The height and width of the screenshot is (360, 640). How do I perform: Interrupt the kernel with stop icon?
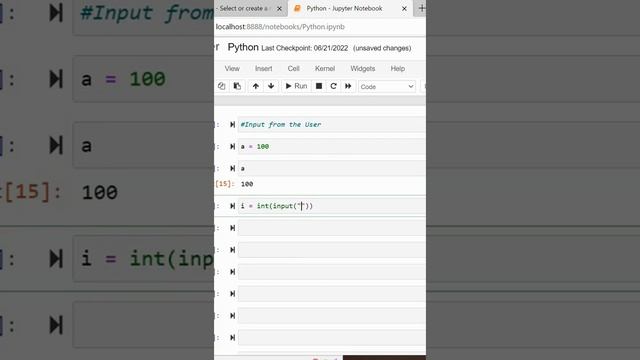point(319,86)
